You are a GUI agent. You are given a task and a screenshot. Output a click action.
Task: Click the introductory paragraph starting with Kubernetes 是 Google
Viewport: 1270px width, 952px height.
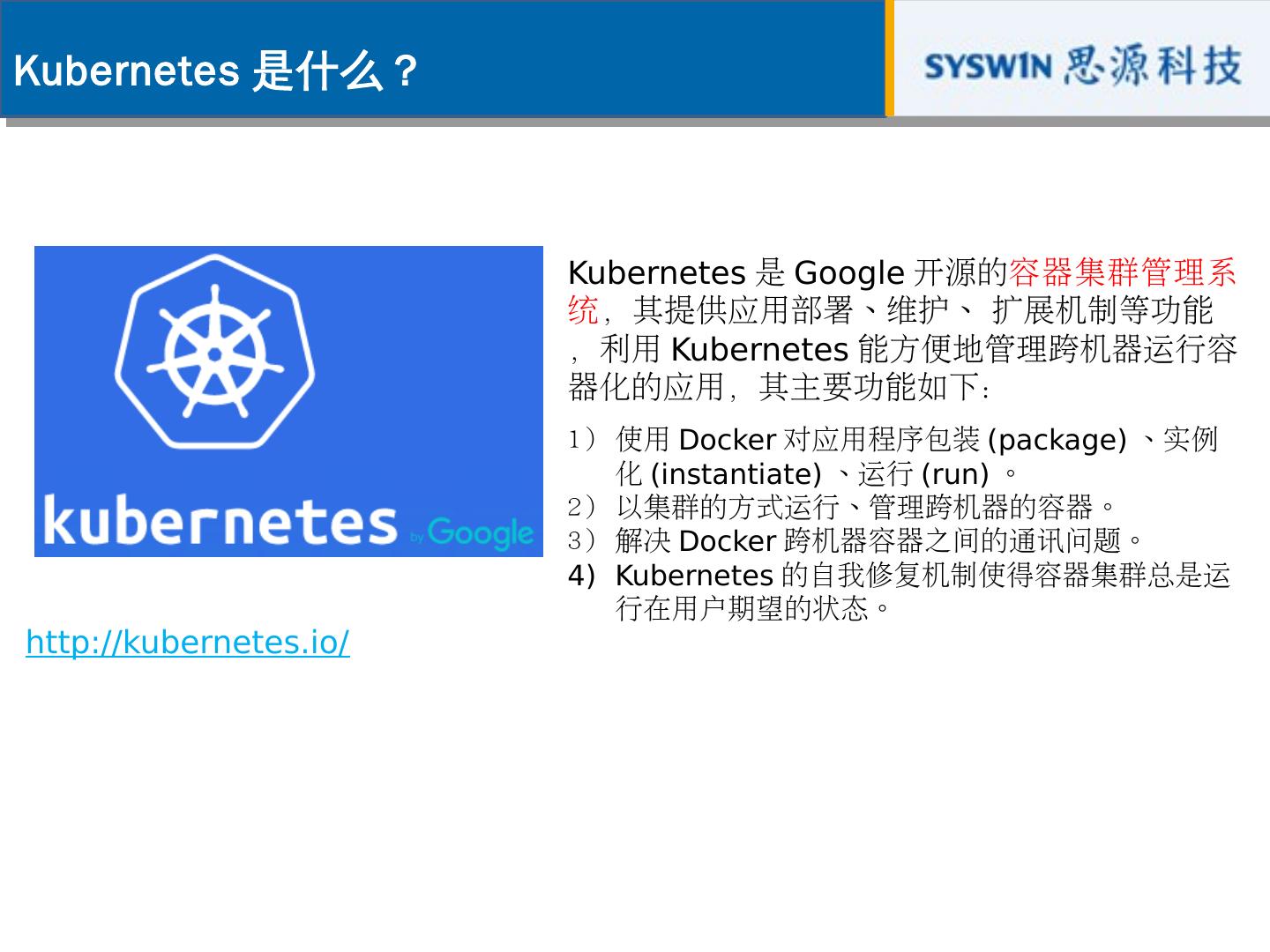click(x=900, y=326)
